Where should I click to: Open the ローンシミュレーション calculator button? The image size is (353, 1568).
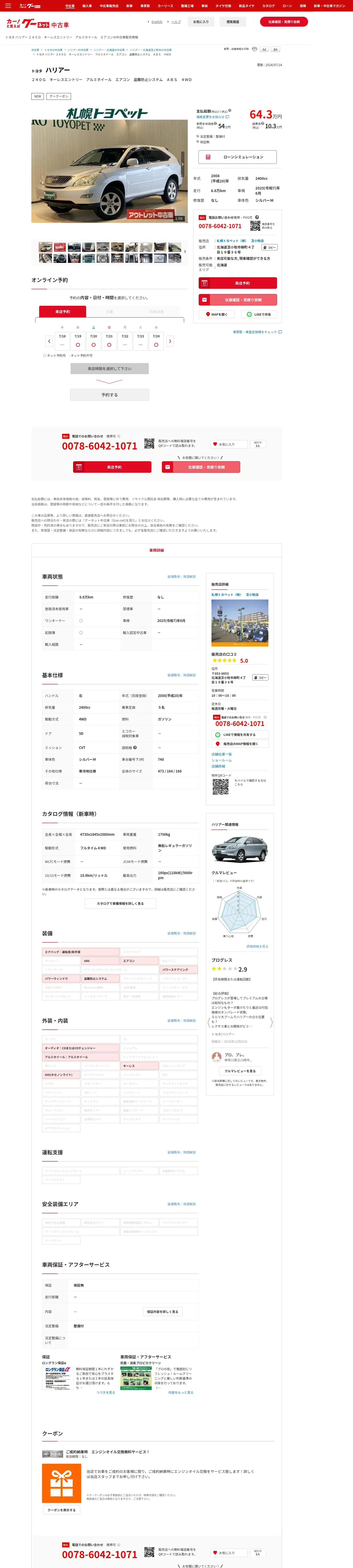(x=238, y=157)
